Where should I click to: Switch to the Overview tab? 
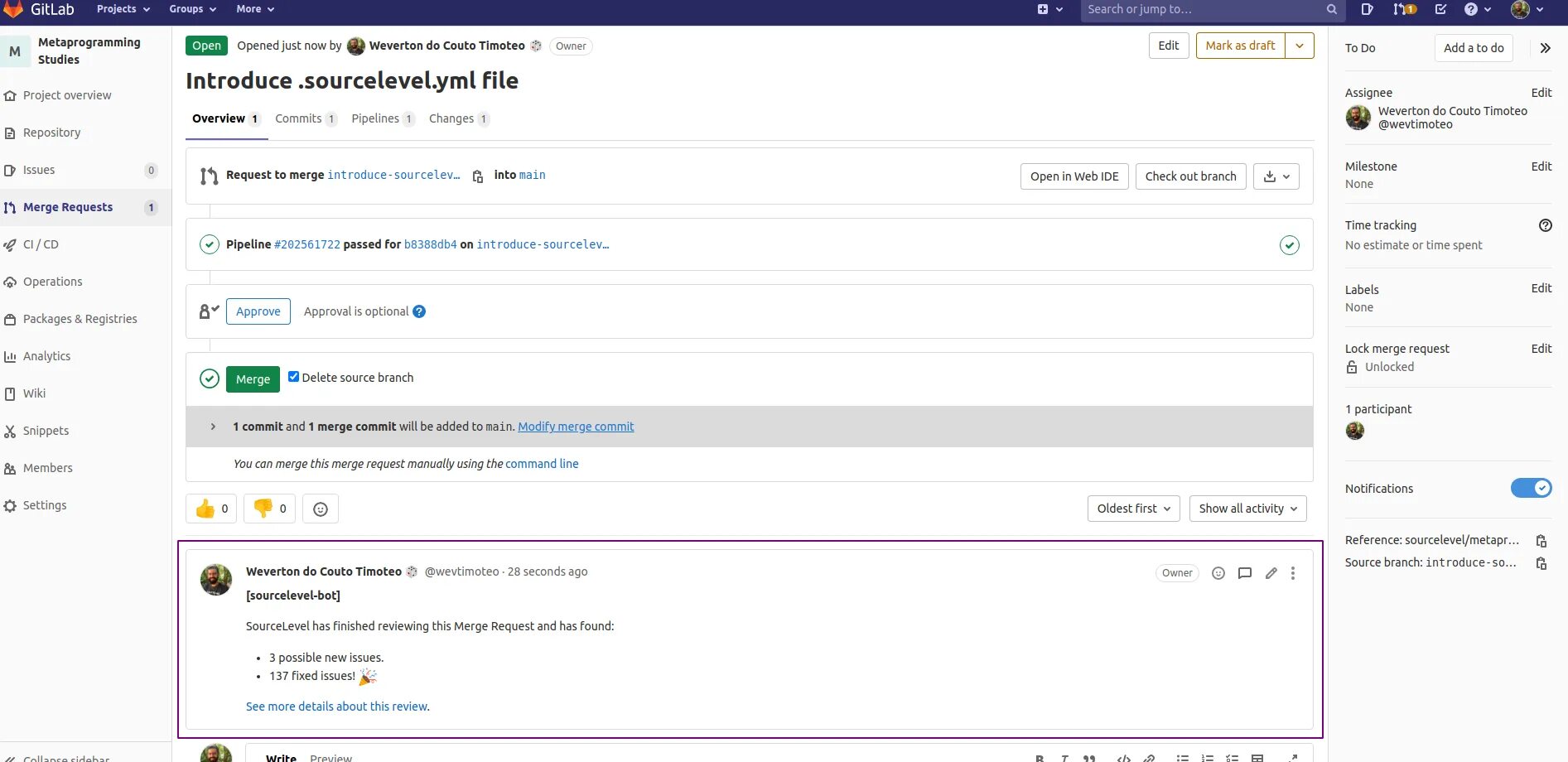(x=225, y=118)
